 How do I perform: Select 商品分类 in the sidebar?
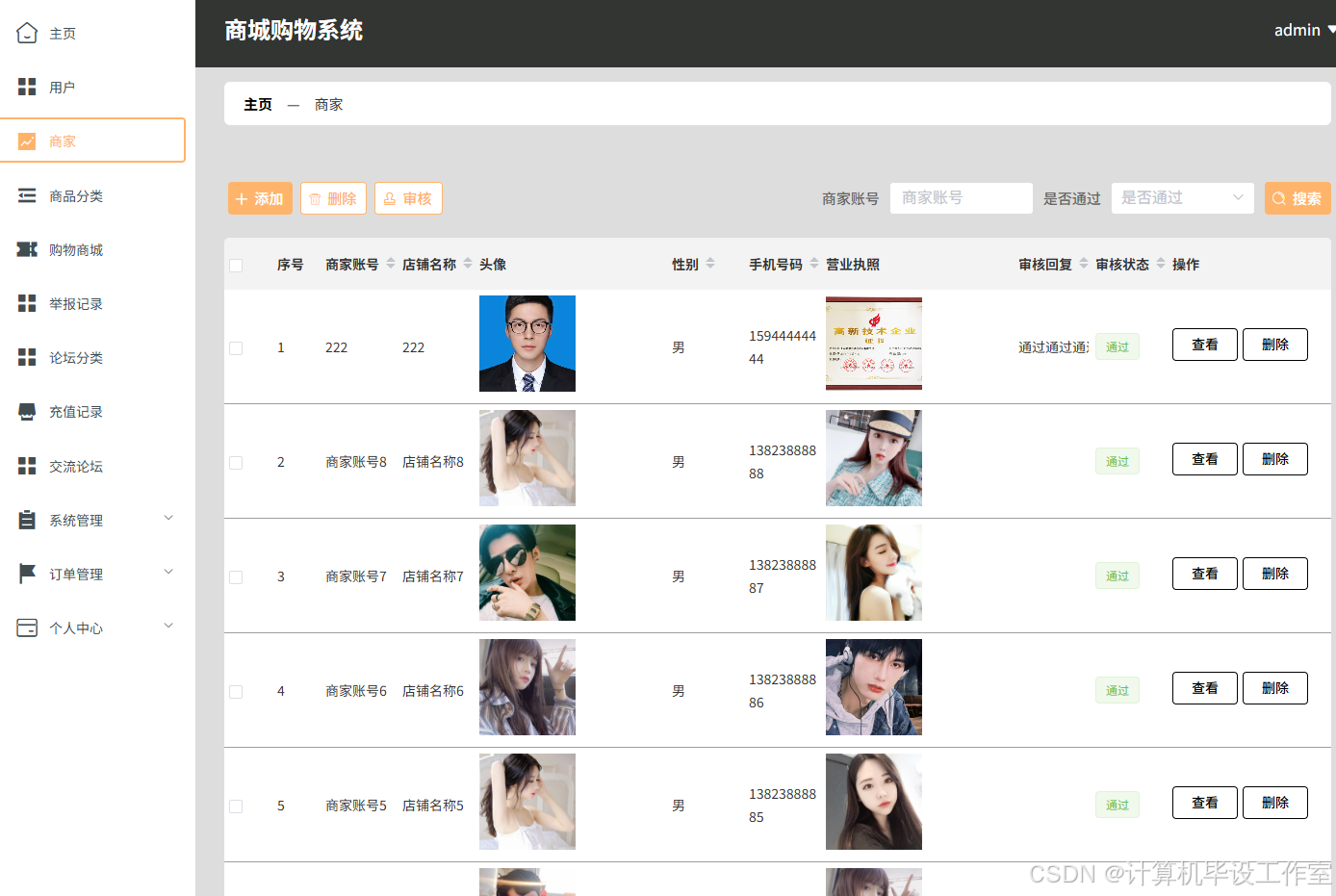click(76, 196)
